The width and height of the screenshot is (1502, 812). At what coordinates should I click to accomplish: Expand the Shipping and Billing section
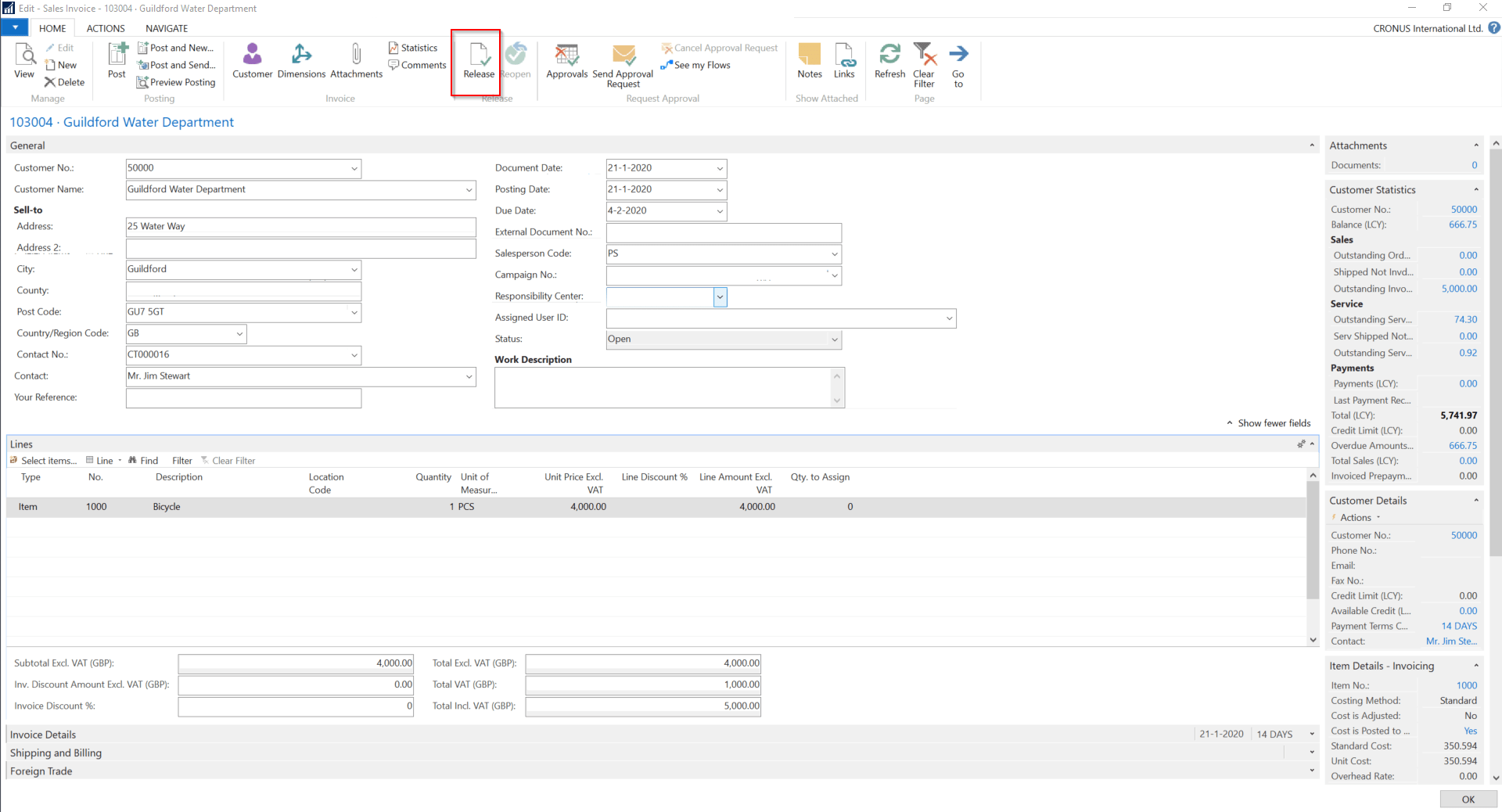1312,753
